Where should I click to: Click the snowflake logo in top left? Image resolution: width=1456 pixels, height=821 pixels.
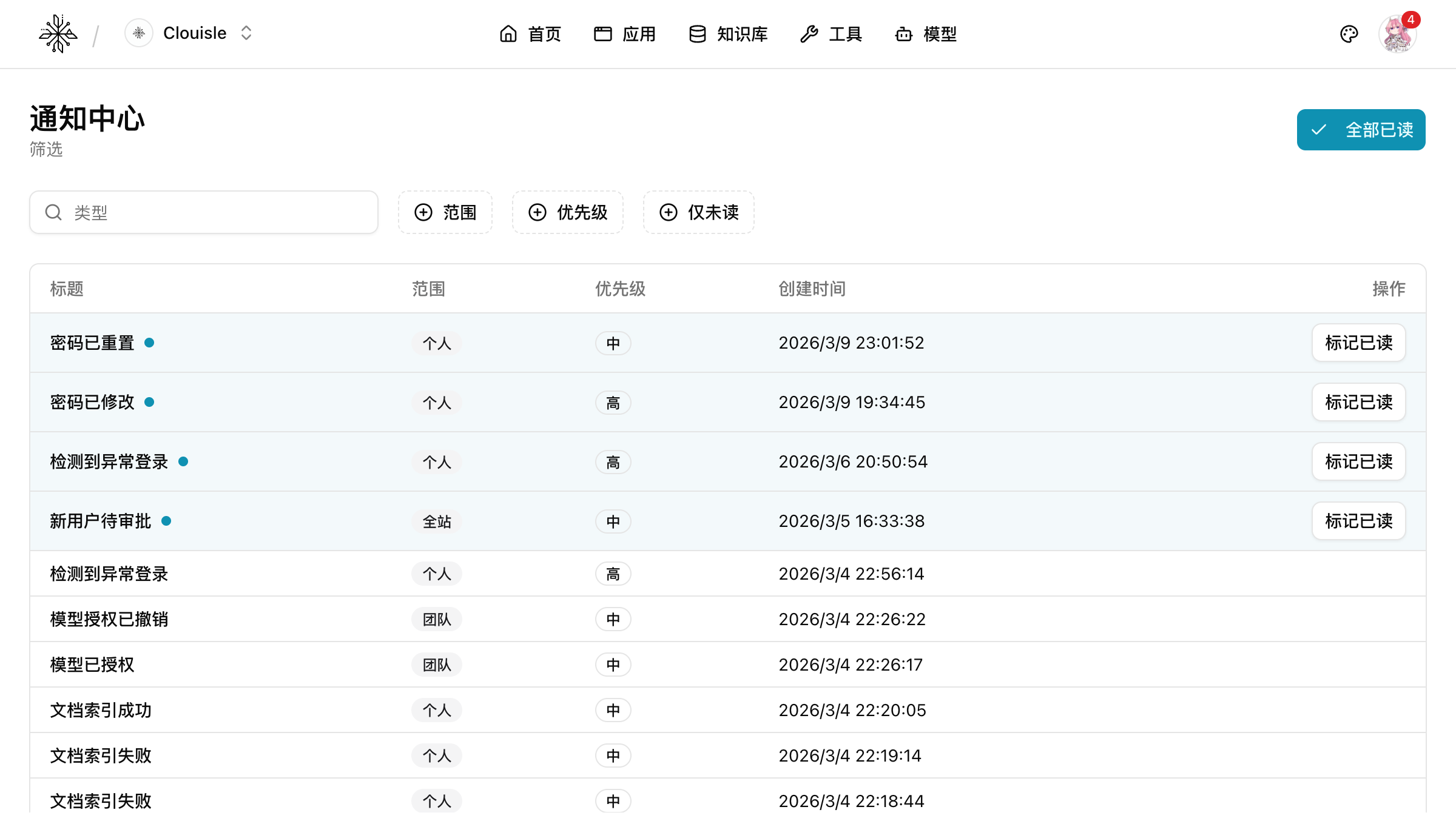58,34
